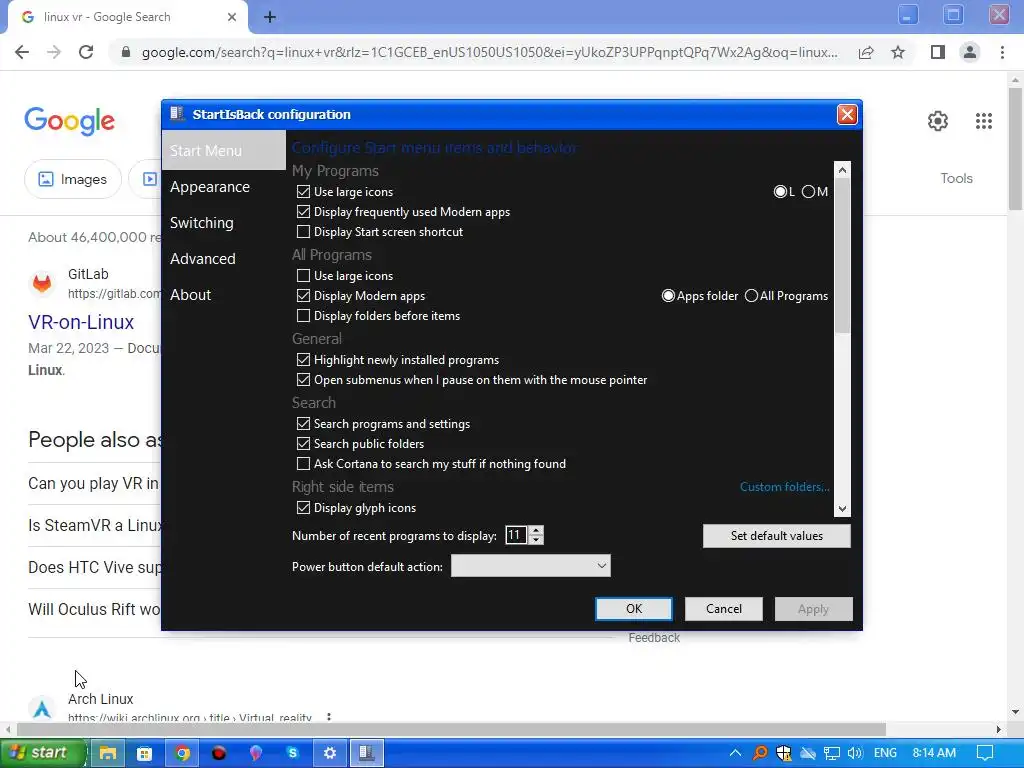Open the Settings gear on taskbar
This screenshot has height=768, width=1024.
tap(330, 753)
